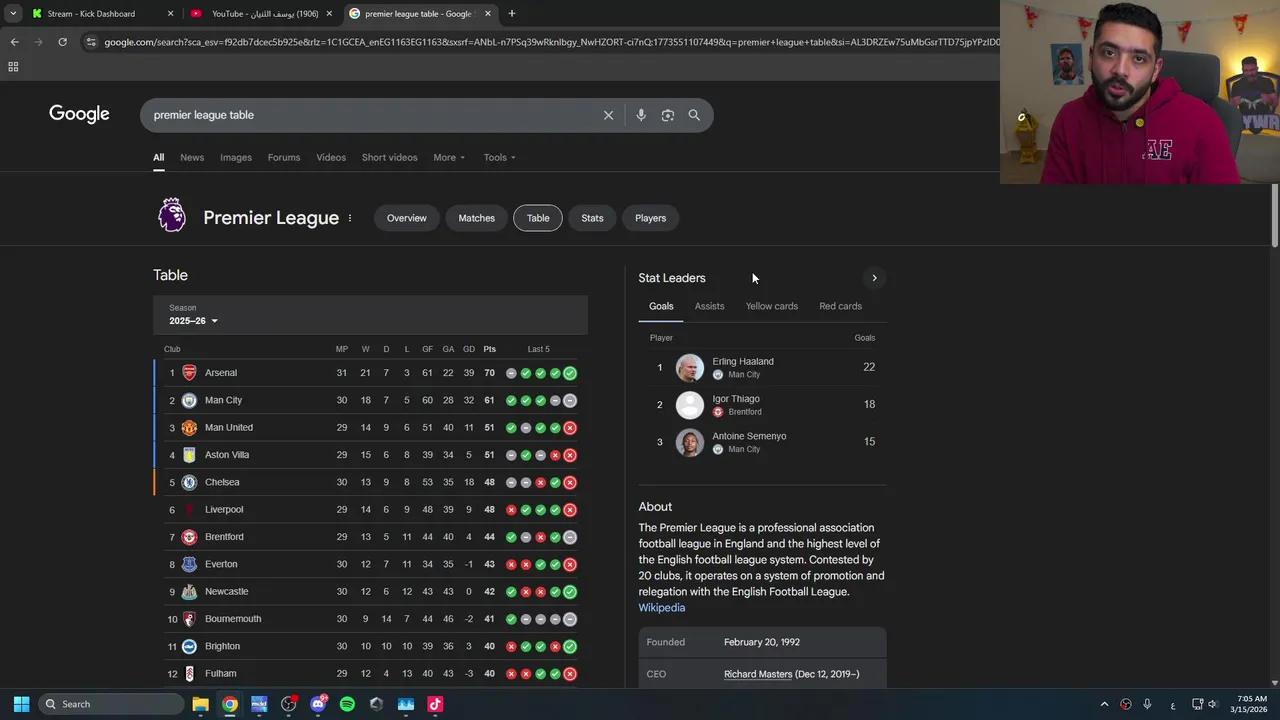This screenshot has width=1280, height=720.
Task: Select the Stats tab
Action: (592, 218)
